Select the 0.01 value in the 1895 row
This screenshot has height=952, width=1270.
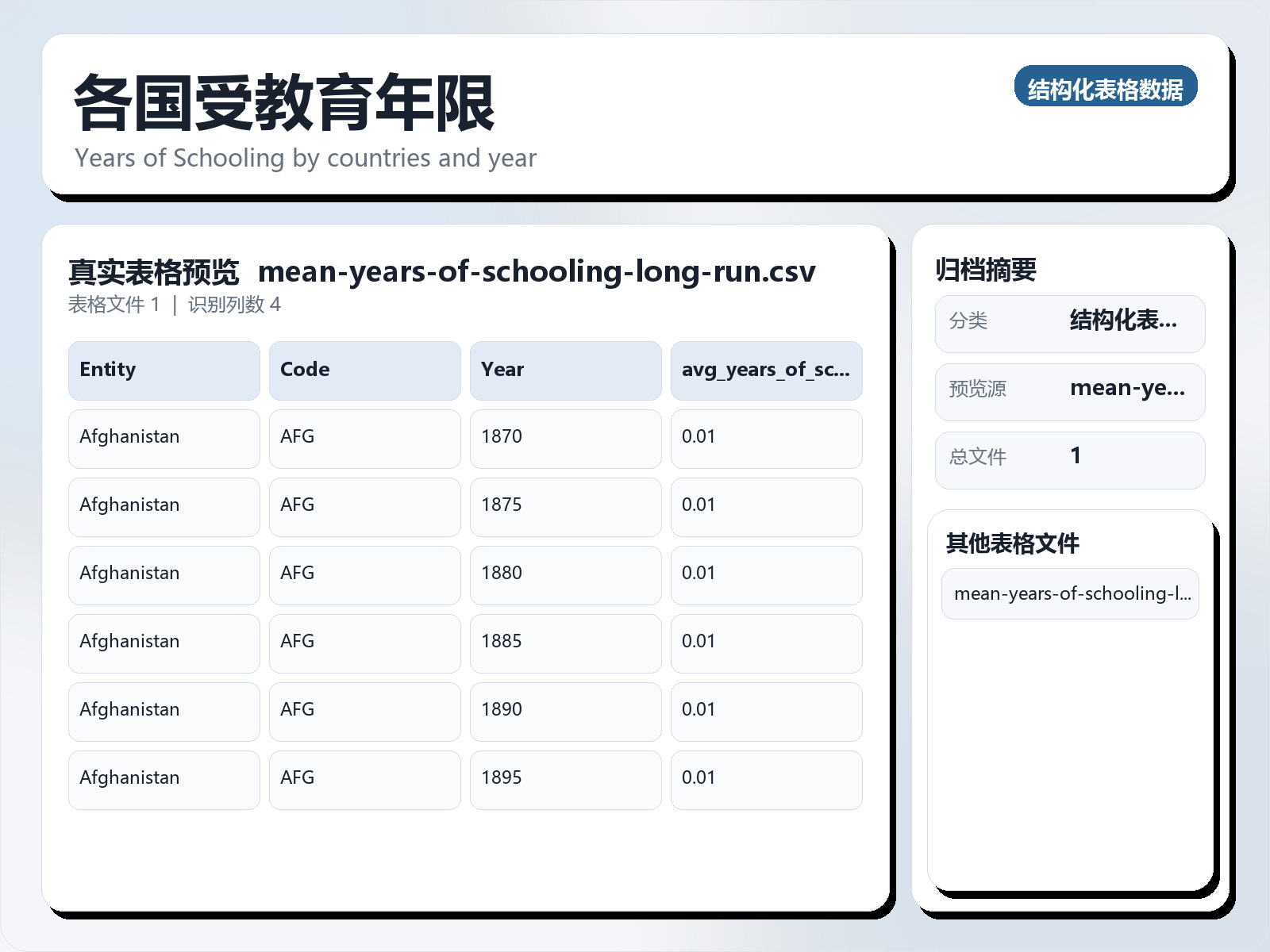pyautogui.click(x=766, y=780)
